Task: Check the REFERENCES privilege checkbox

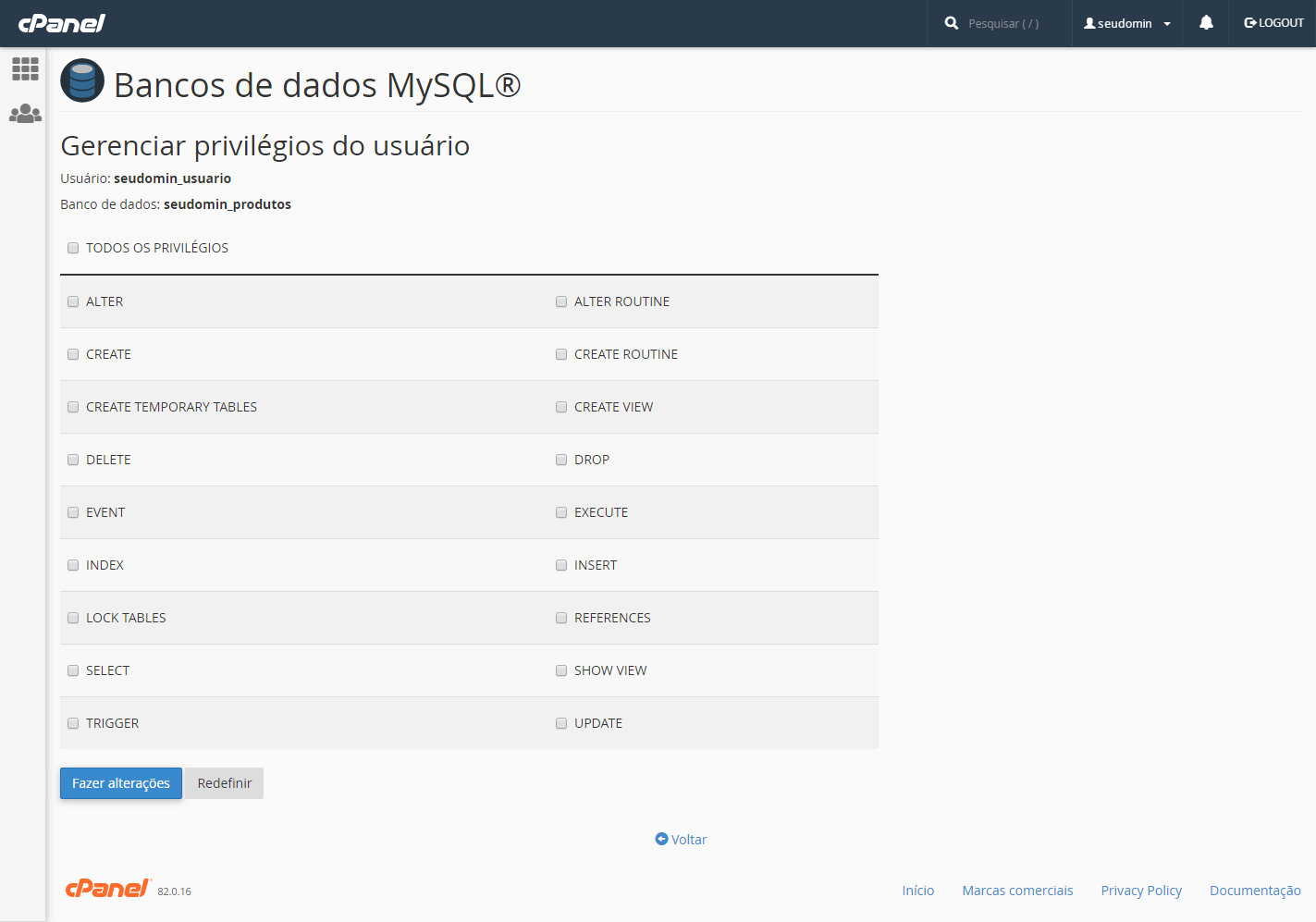Action: click(x=561, y=618)
